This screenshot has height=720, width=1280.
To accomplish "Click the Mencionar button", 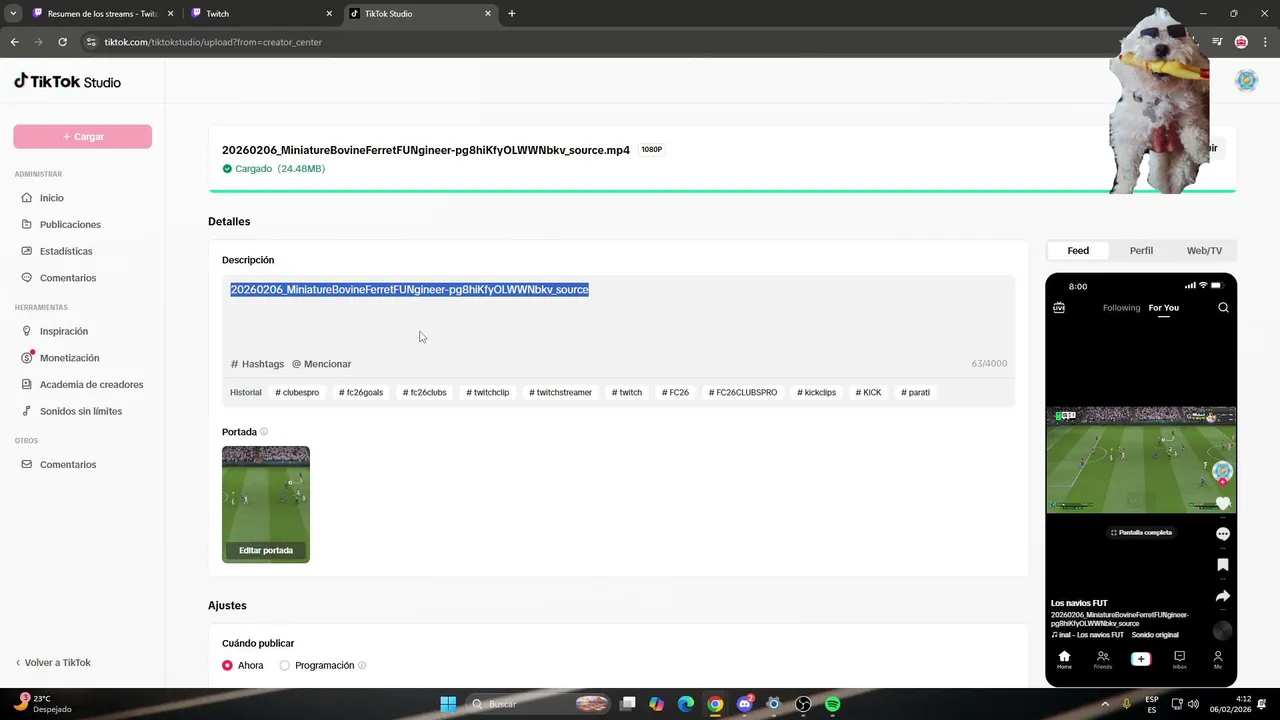I will 321,364.
